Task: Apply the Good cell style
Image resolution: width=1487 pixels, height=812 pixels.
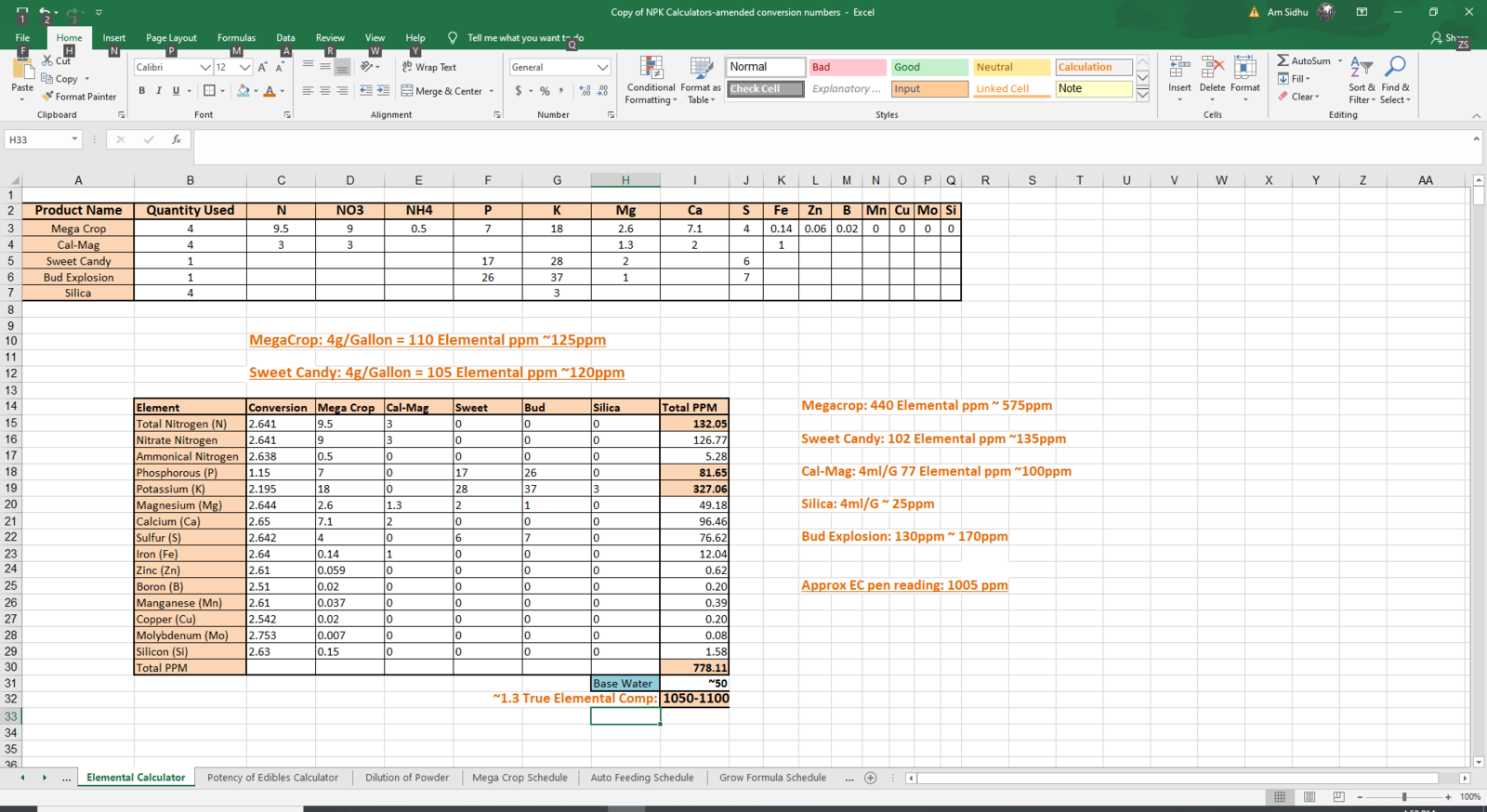Action: tap(929, 67)
